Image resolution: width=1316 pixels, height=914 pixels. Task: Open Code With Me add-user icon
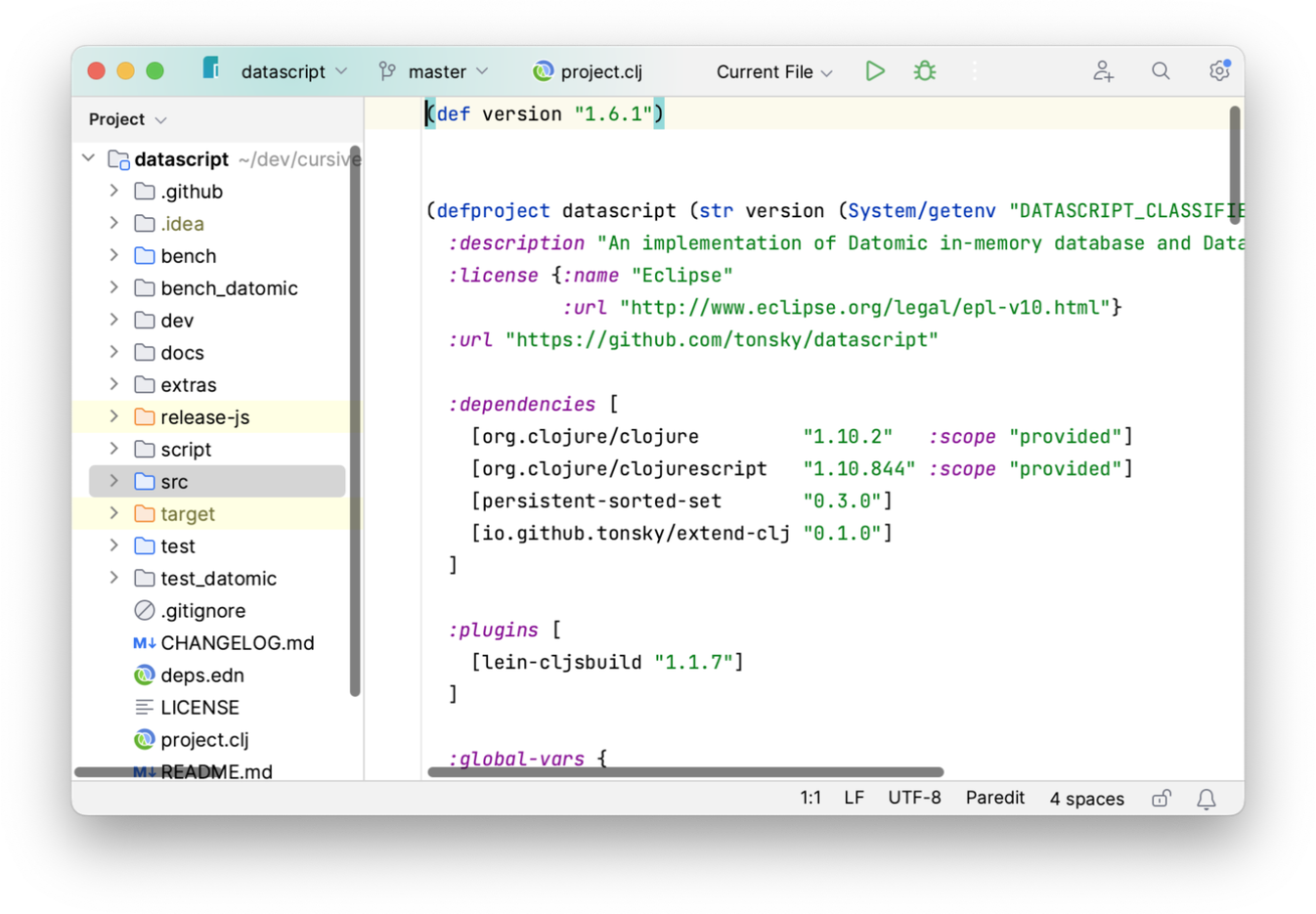pyautogui.click(x=1103, y=70)
